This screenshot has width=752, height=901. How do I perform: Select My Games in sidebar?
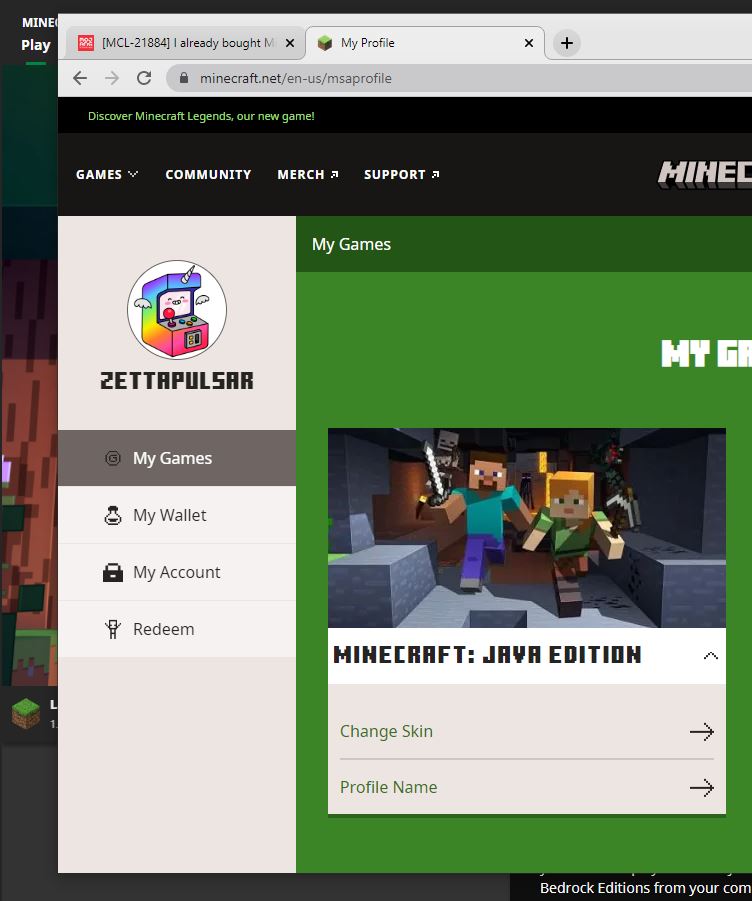[x=177, y=458]
